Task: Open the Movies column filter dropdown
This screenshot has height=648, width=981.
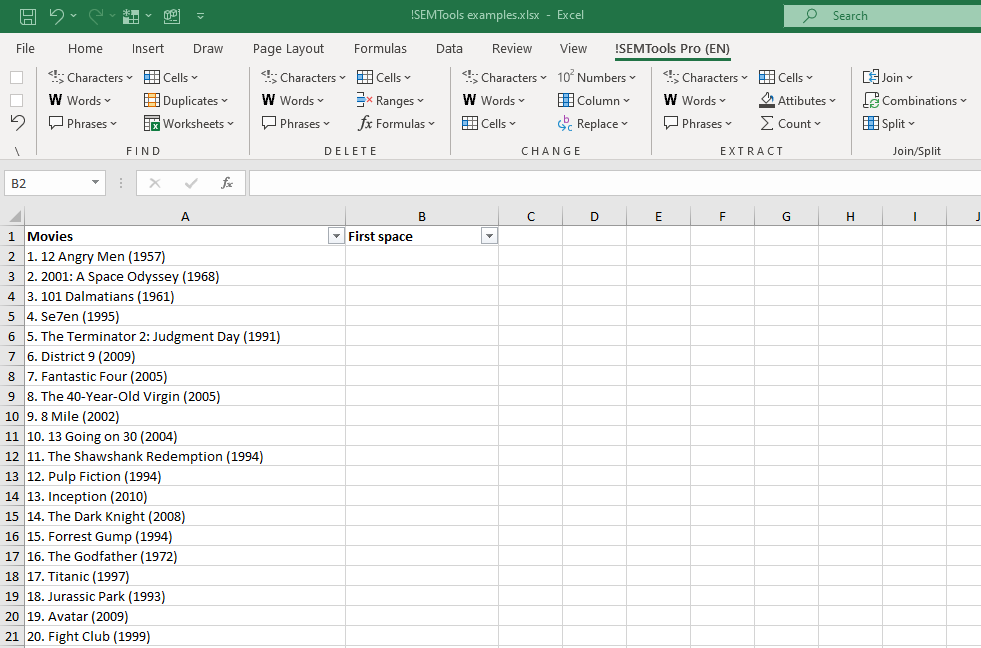Action: pos(336,236)
